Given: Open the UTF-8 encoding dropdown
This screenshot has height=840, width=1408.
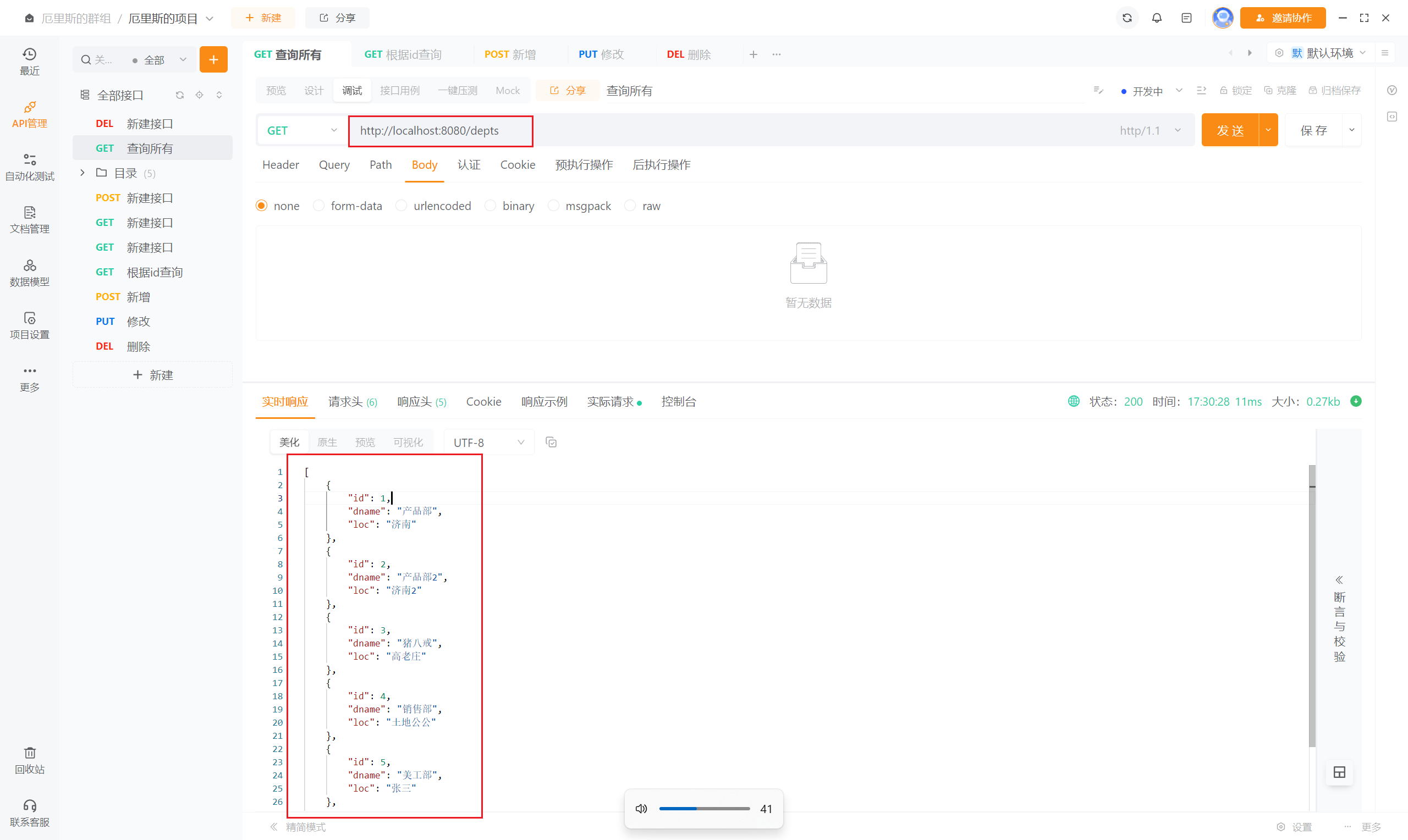Looking at the screenshot, I should [488, 442].
